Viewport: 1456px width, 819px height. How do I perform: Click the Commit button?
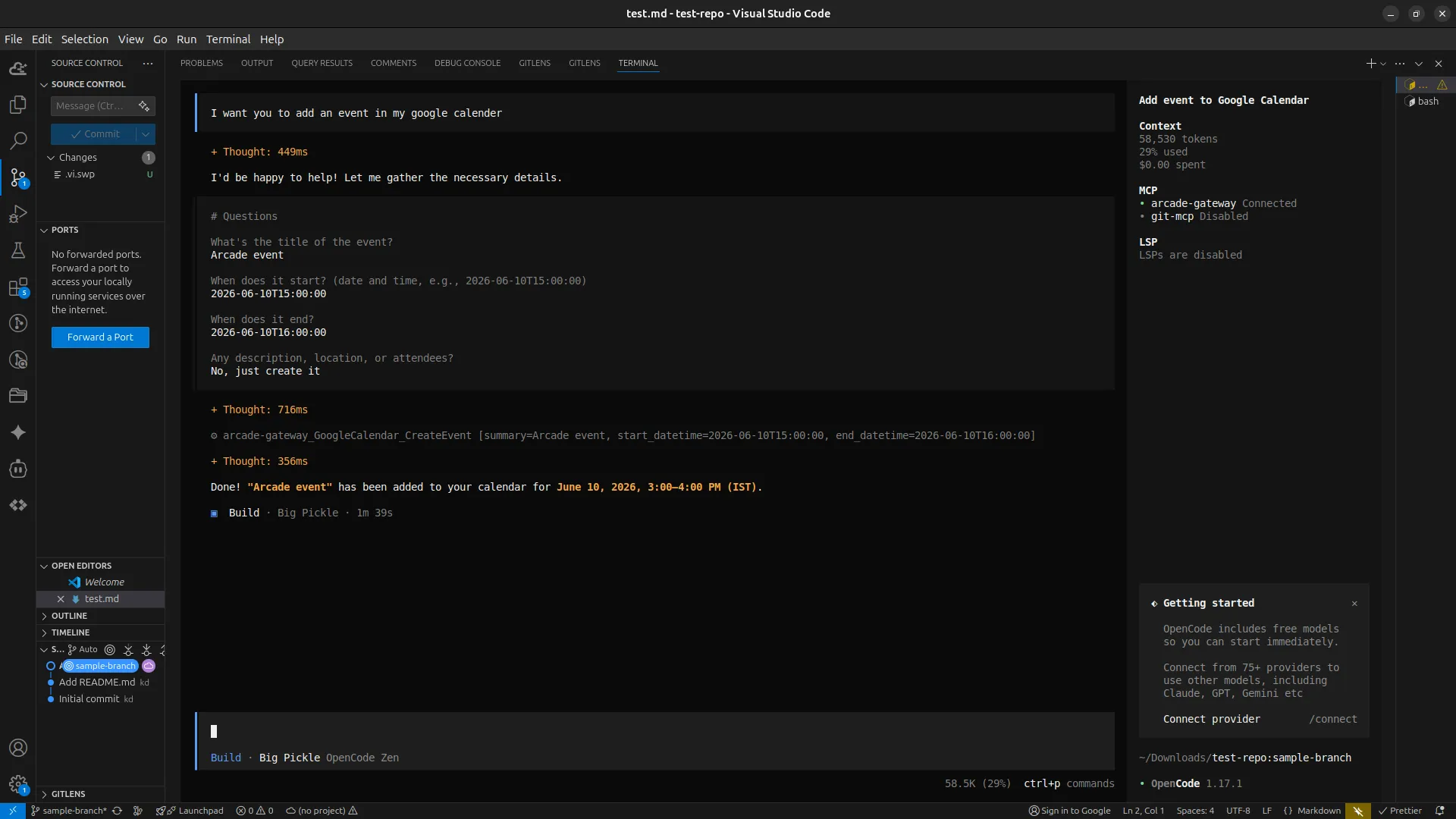click(94, 134)
